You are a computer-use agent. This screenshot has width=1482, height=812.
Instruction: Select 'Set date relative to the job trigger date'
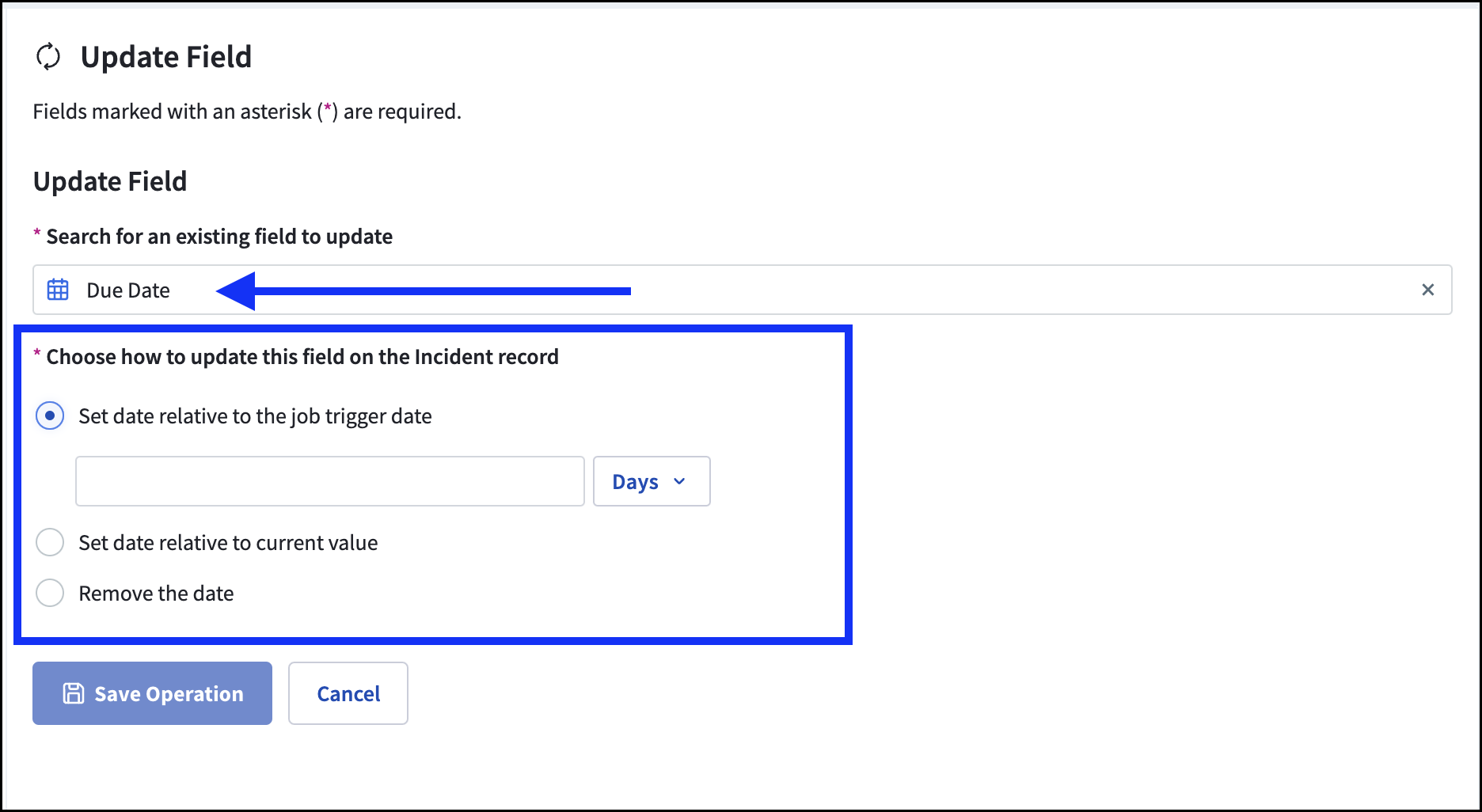tap(50, 415)
